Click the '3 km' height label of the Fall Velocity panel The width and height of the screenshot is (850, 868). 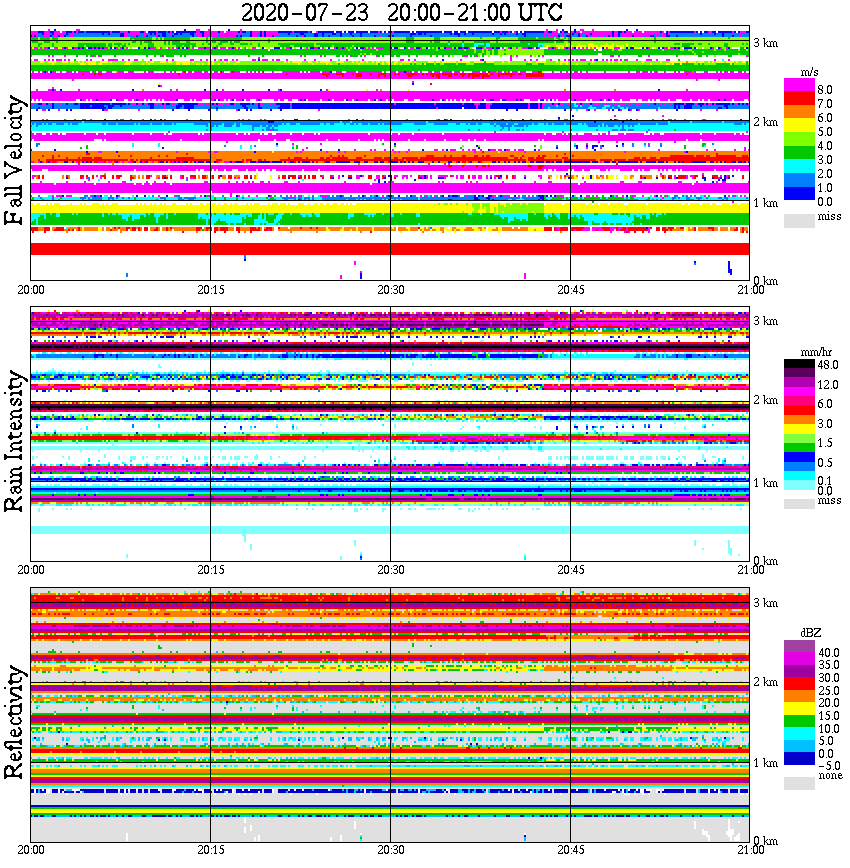[766, 43]
